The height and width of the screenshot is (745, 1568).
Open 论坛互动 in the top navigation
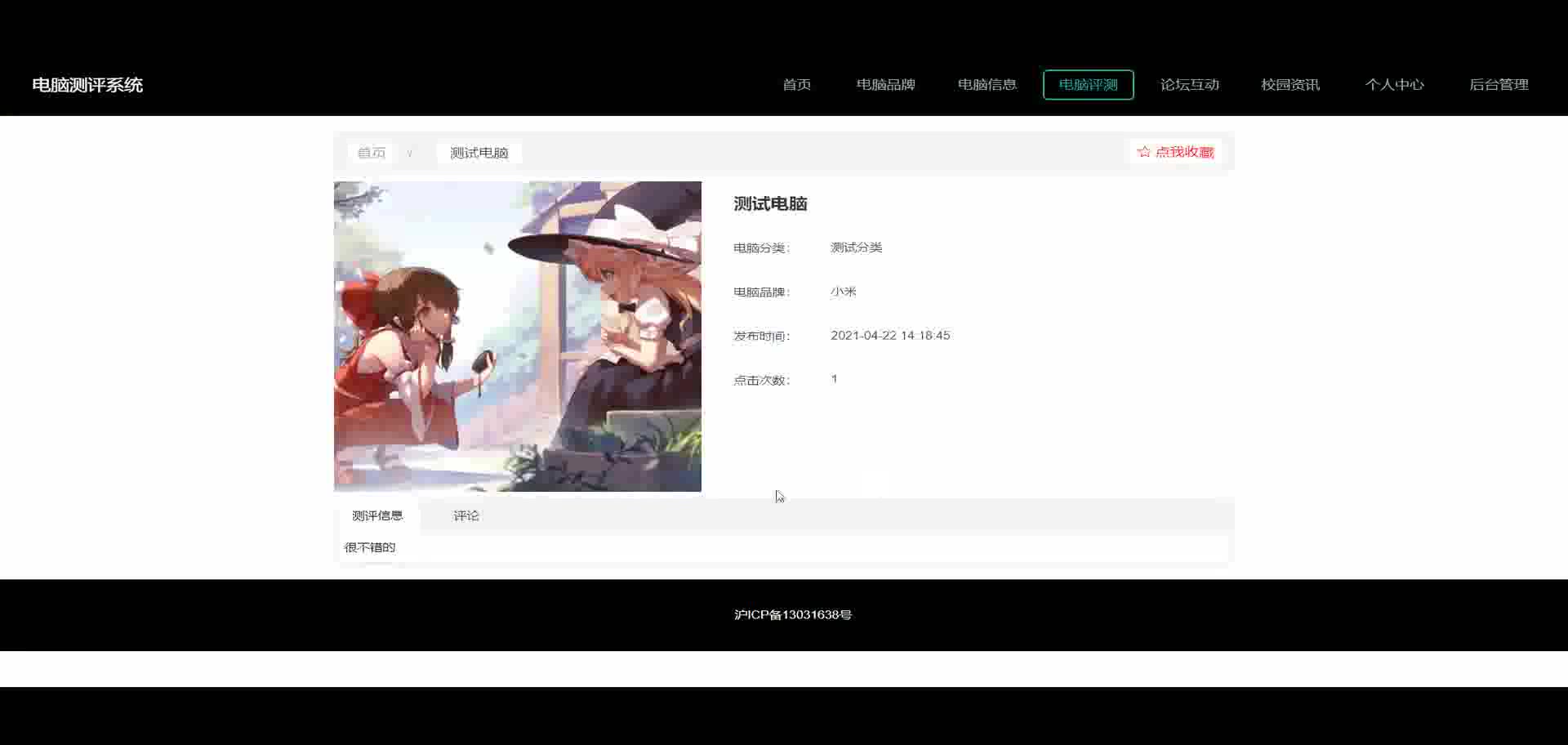pos(1189,85)
